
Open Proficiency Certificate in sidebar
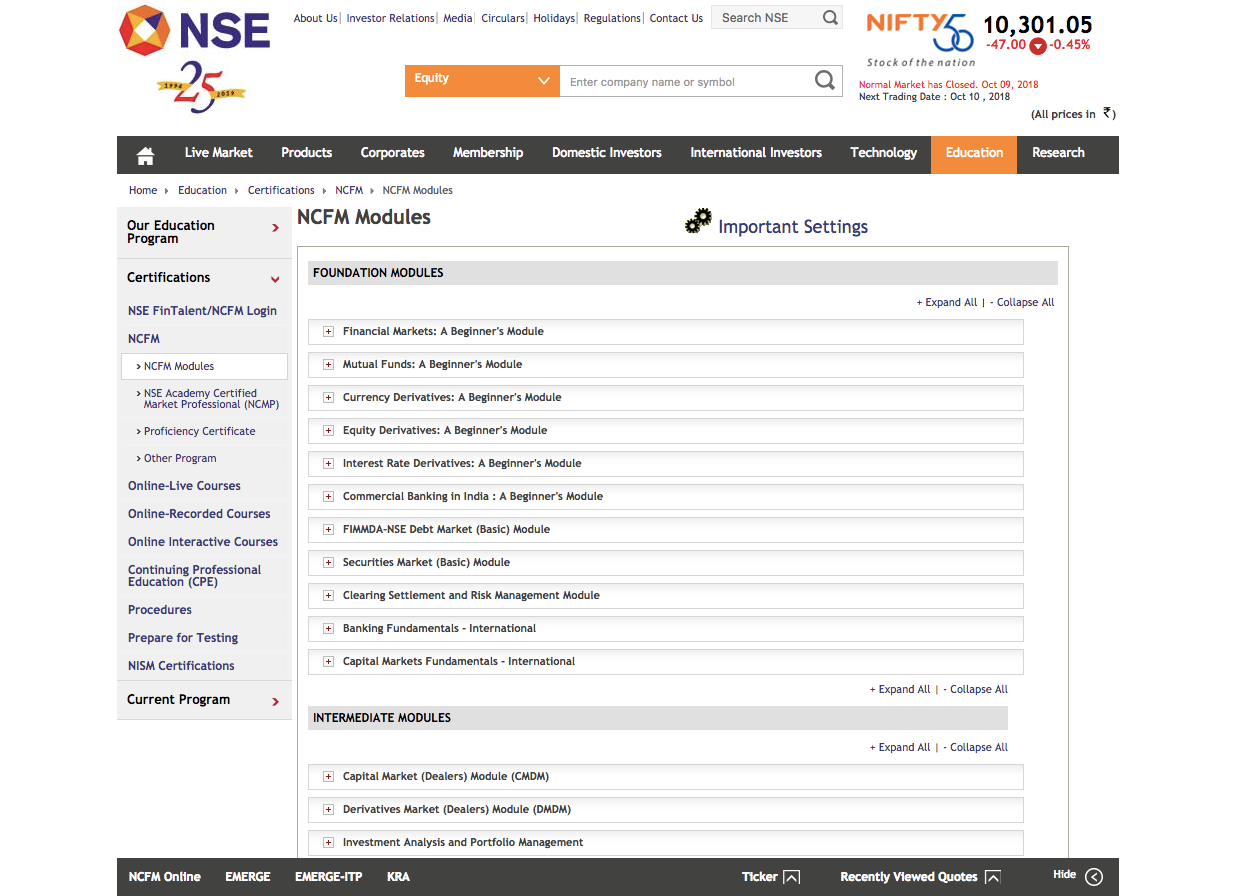(199, 431)
